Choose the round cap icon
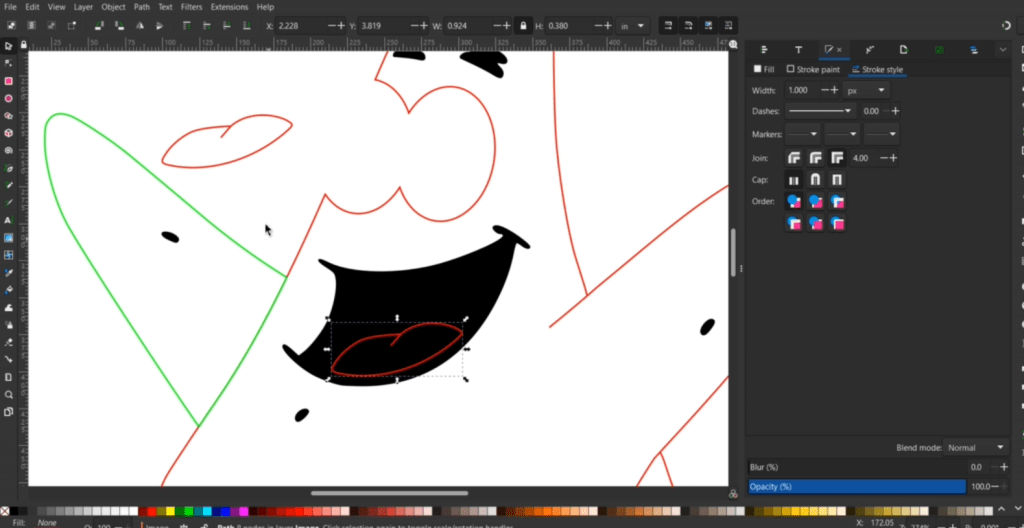Image resolution: width=1024 pixels, height=528 pixels. point(815,180)
